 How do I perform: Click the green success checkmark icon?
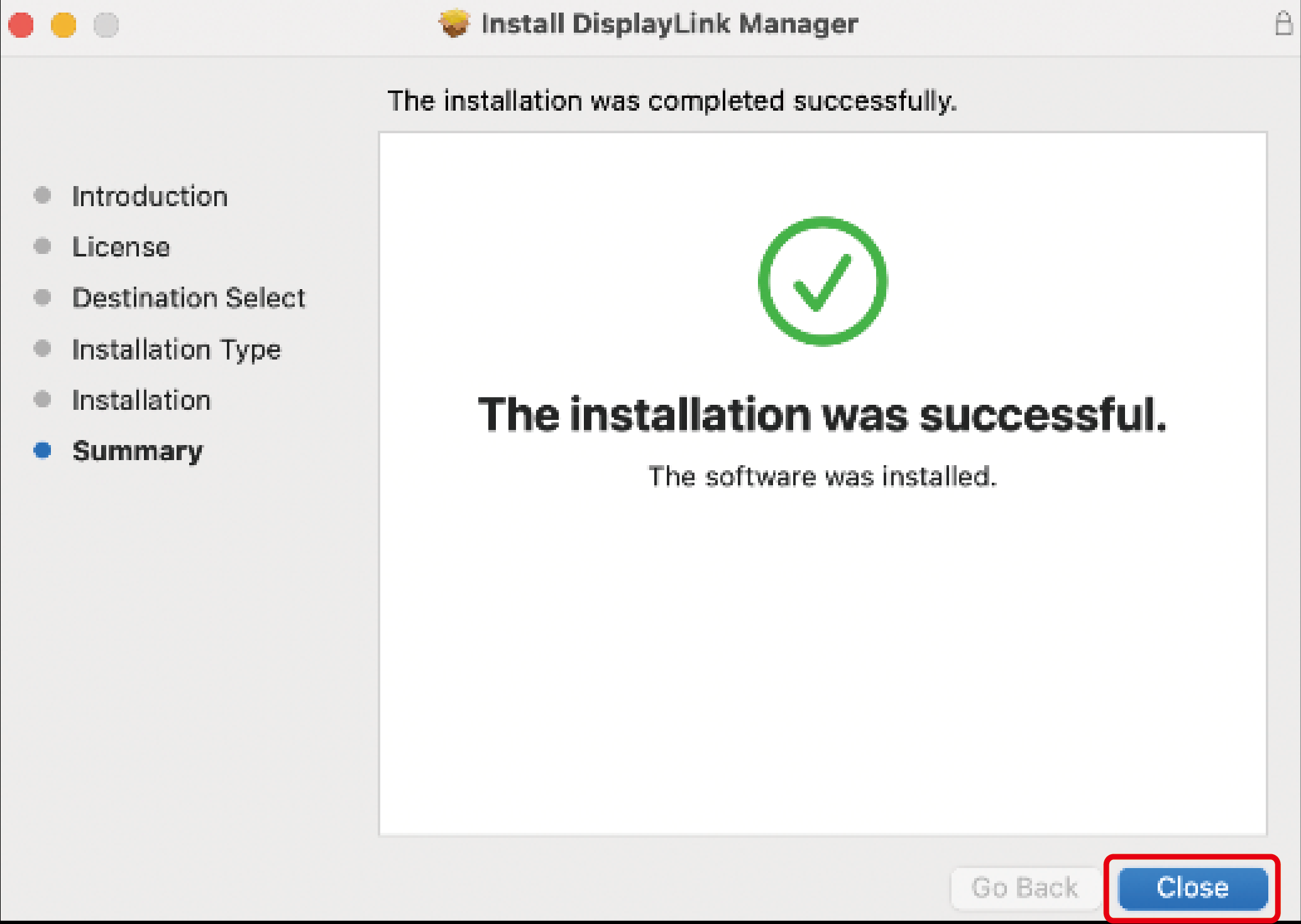pos(822,281)
